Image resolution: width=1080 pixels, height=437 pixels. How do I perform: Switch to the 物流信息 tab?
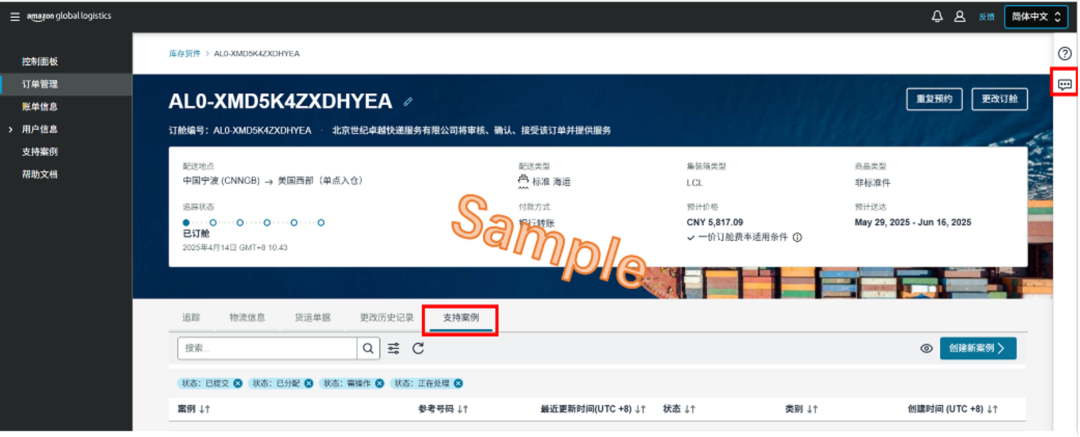(x=247, y=318)
